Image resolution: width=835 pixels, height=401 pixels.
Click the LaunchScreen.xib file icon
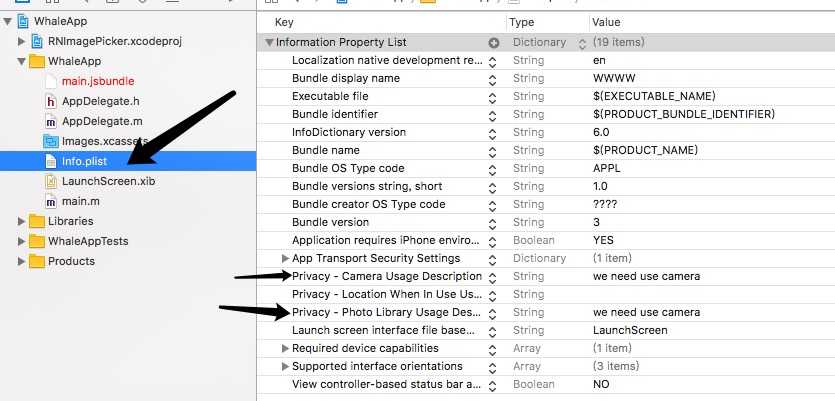52,181
